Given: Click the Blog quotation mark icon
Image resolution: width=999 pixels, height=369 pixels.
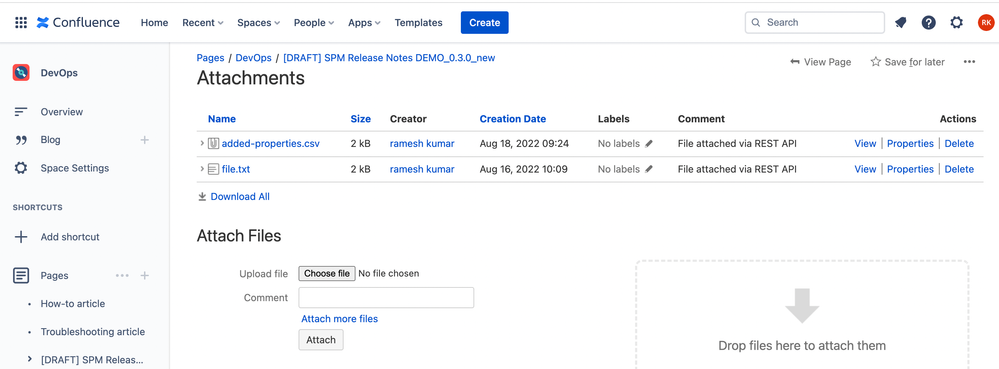Looking at the screenshot, I should click(x=21, y=140).
